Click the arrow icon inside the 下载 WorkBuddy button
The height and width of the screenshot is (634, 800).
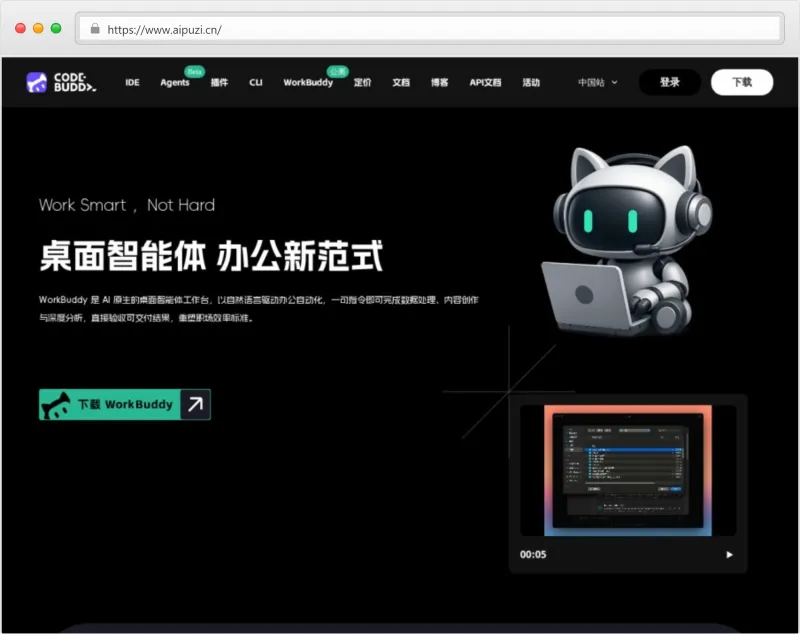[196, 403]
